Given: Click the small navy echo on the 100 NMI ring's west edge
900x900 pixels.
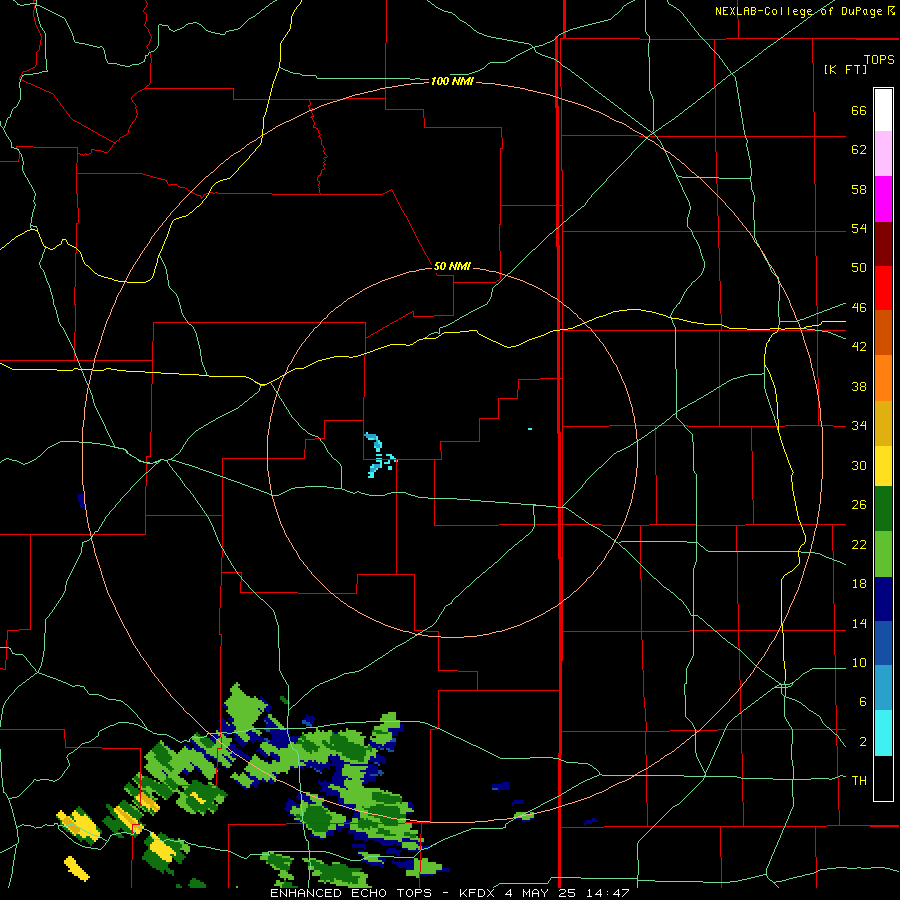Looking at the screenshot, I should pyautogui.click(x=82, y=500).
